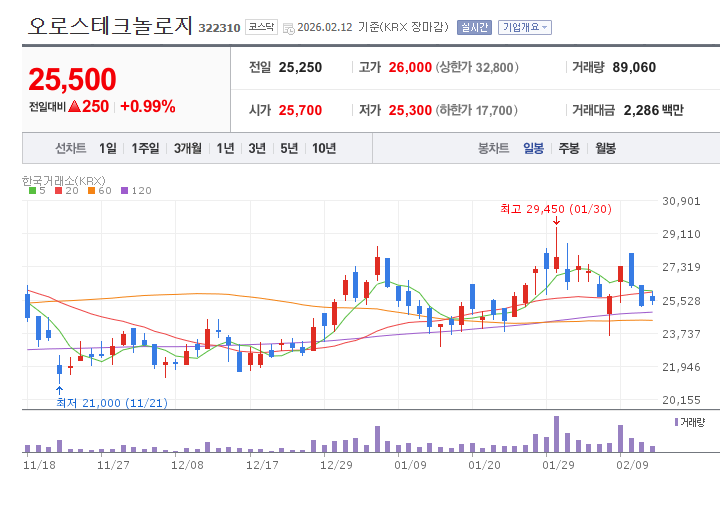720x512 pixels.
Task: Click the 12/29 date axis label
Action: (x=336, y=465)
